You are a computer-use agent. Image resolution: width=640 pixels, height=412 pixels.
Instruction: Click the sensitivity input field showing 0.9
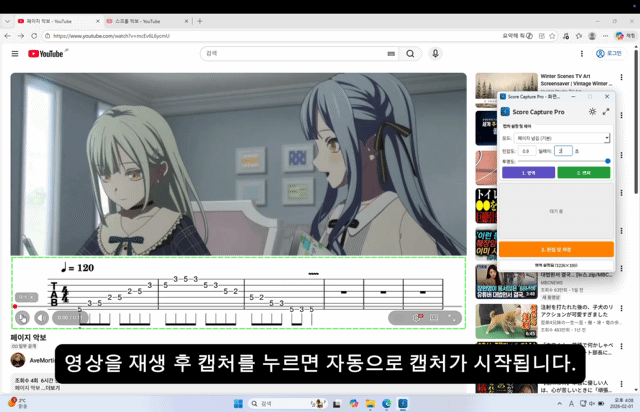click(x=526, y=150)
